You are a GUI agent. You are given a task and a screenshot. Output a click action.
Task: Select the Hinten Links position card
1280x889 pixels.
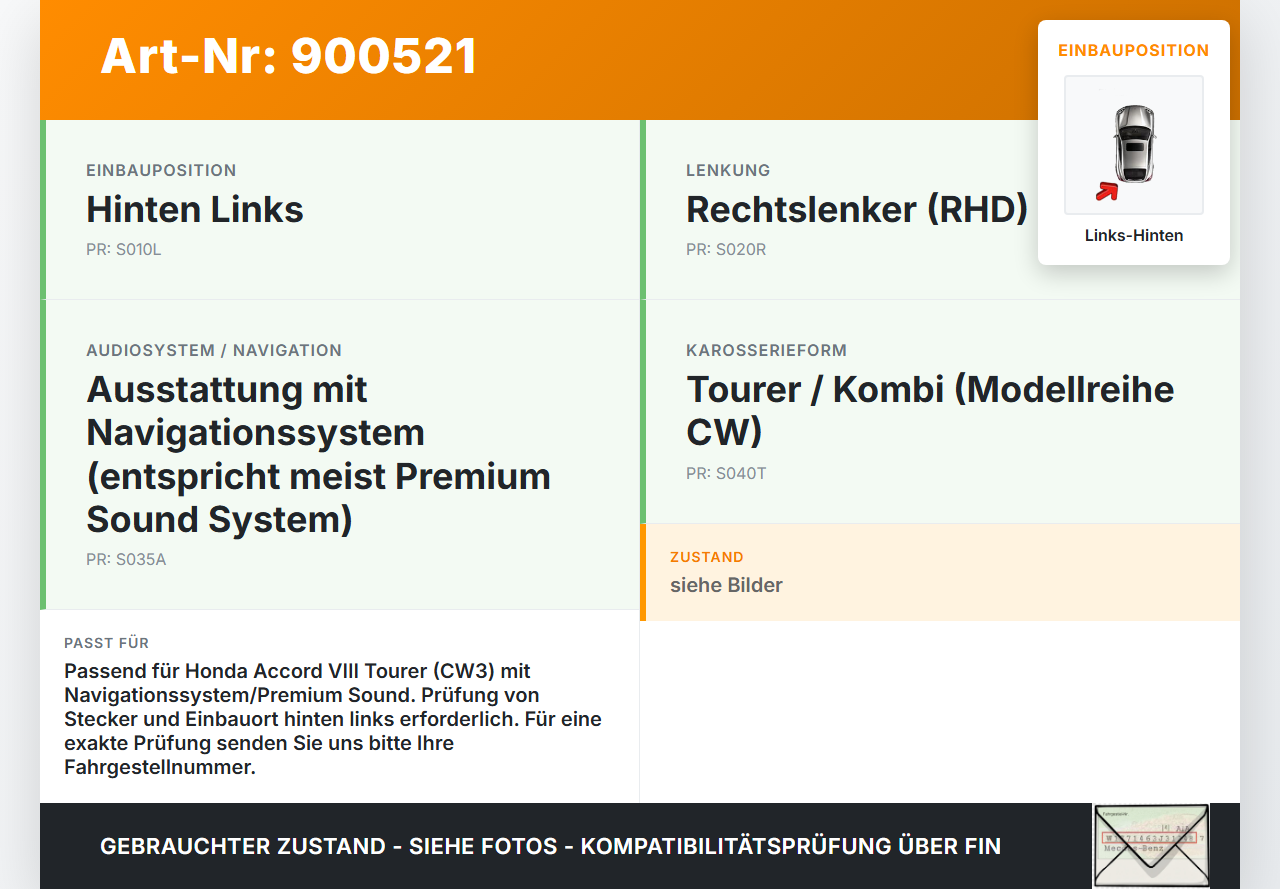coord(340,210)
